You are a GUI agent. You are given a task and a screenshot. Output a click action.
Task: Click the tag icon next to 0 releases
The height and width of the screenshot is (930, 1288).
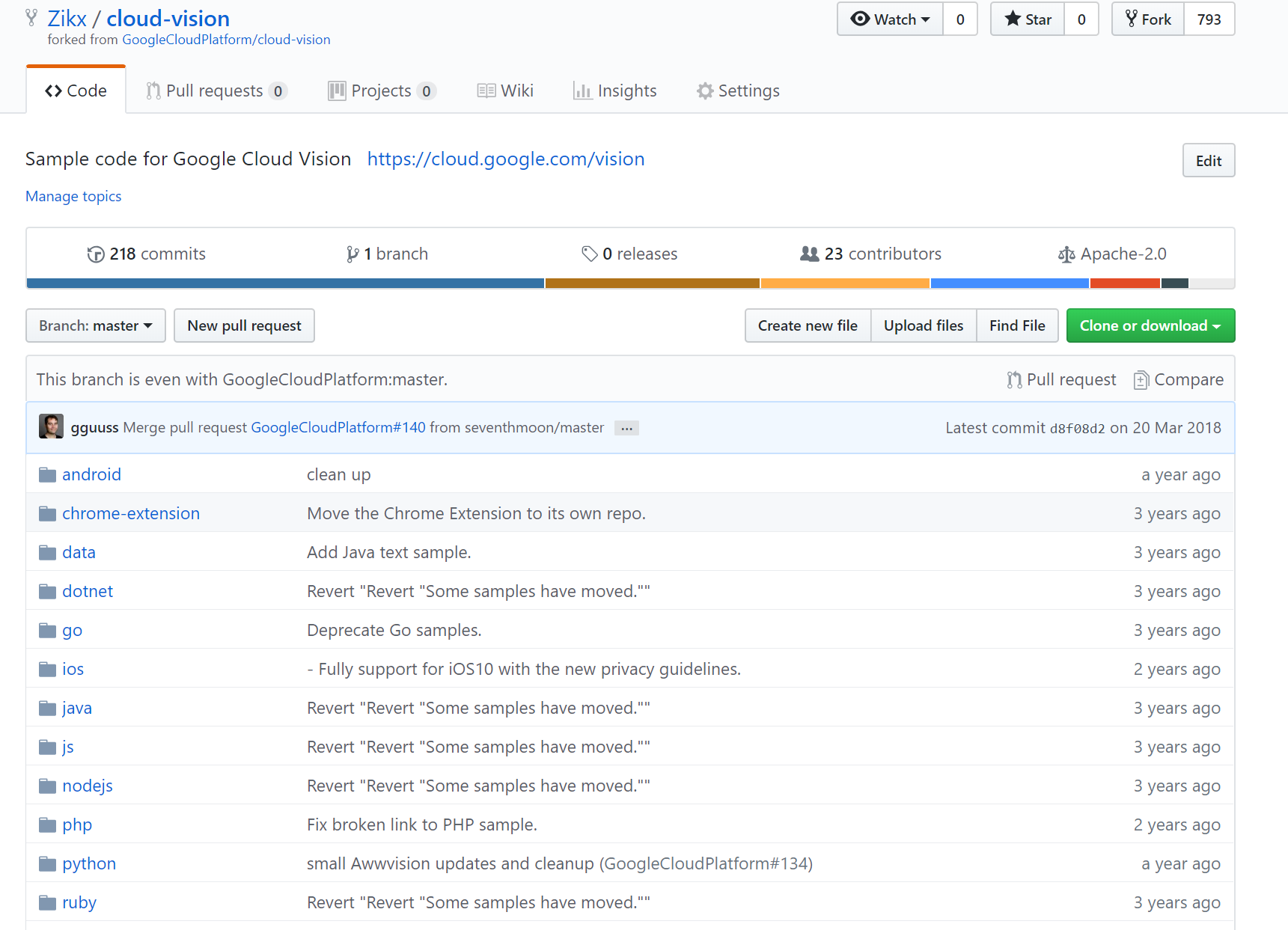pos(590,254)
